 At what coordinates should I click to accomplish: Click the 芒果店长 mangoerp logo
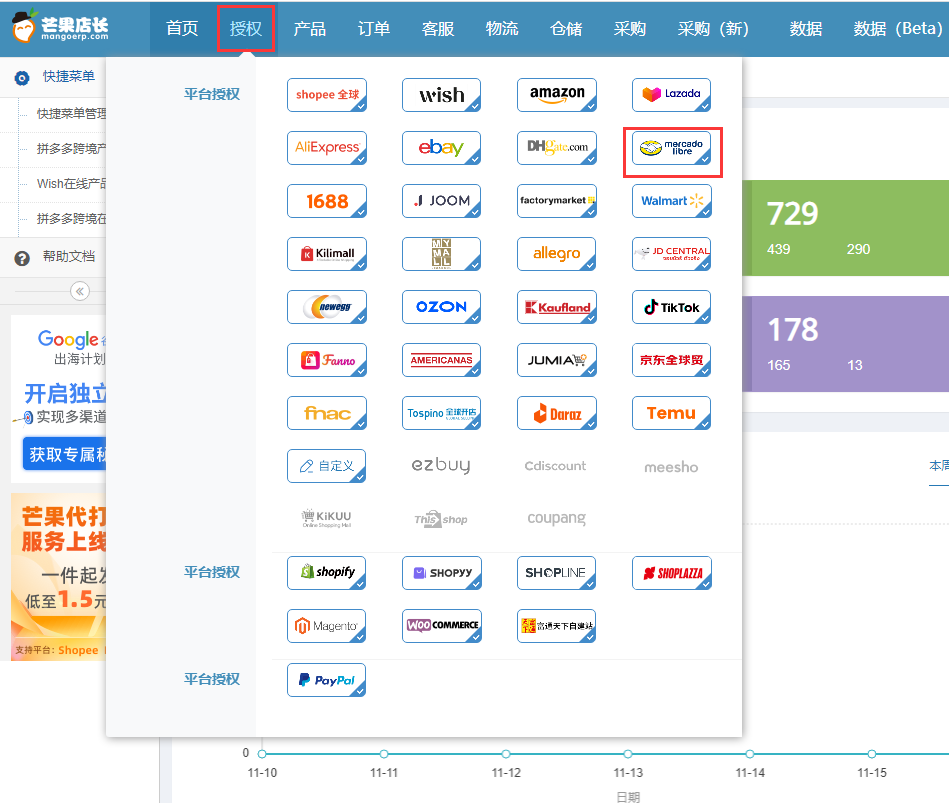(60, 27)
